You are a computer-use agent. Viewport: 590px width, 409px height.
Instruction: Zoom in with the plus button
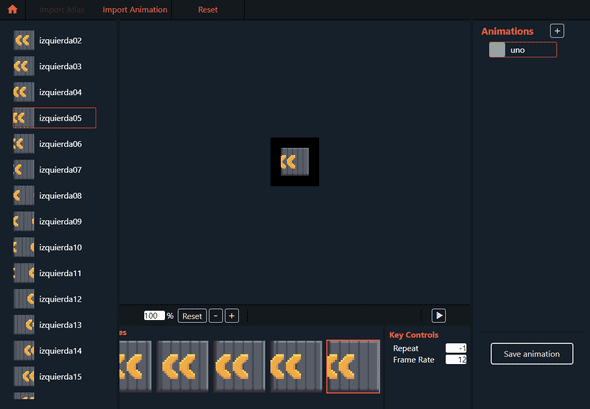pyautogui.click(x=232, y=316)
